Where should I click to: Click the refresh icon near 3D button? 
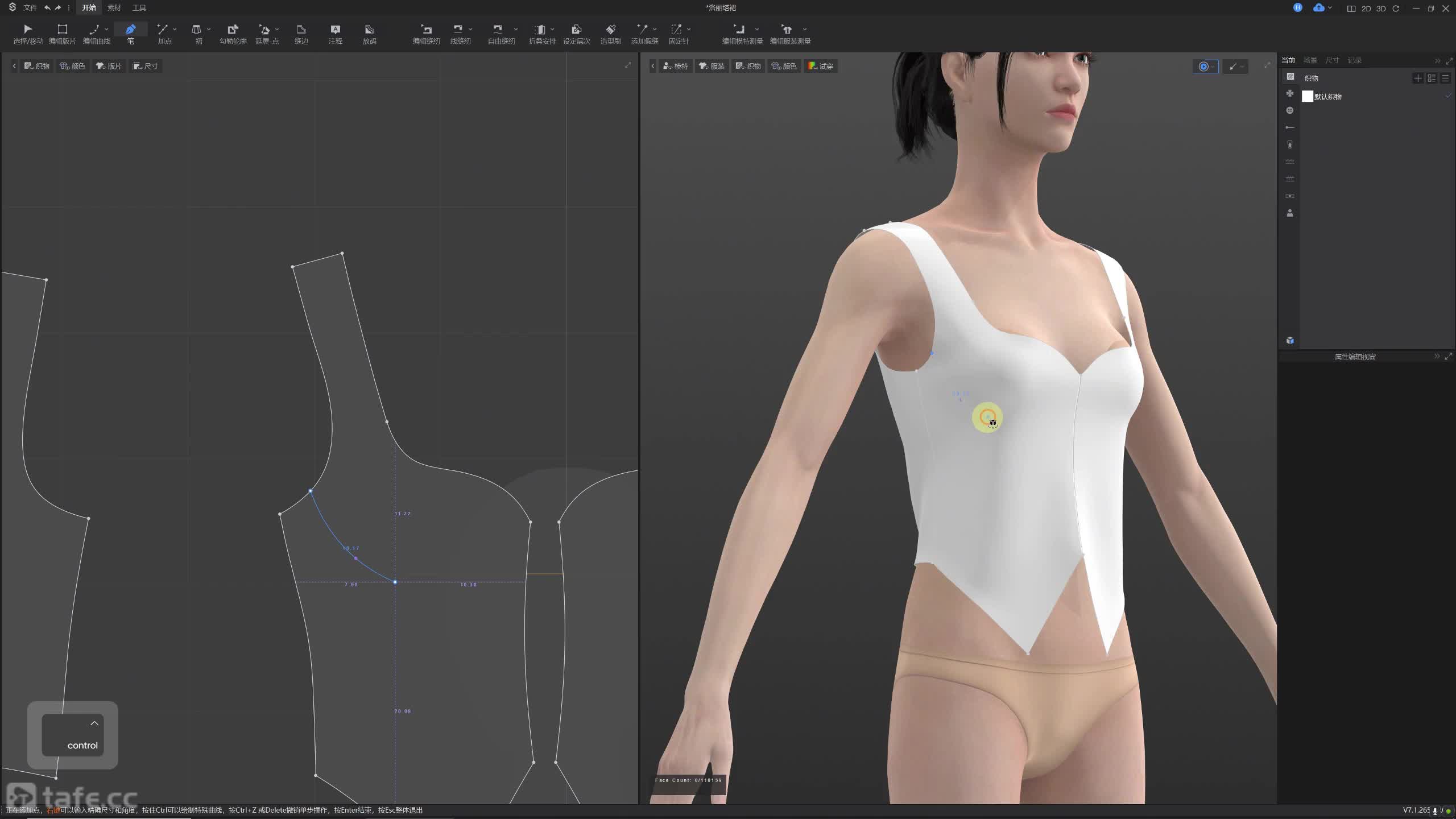click(x=1396, y=9)
